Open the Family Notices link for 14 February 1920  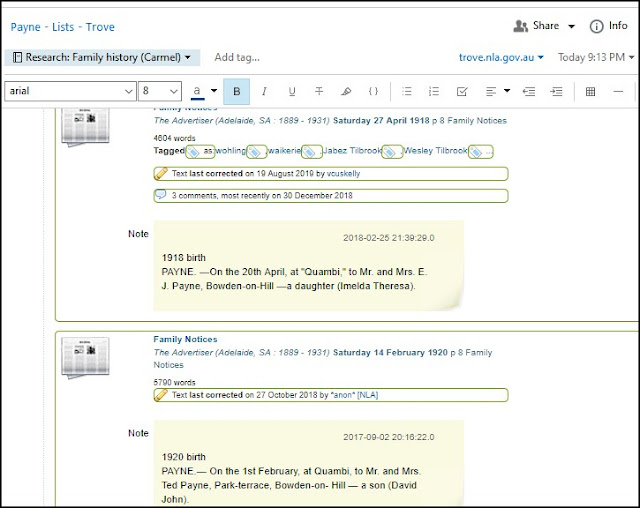[x=185, y=339]
